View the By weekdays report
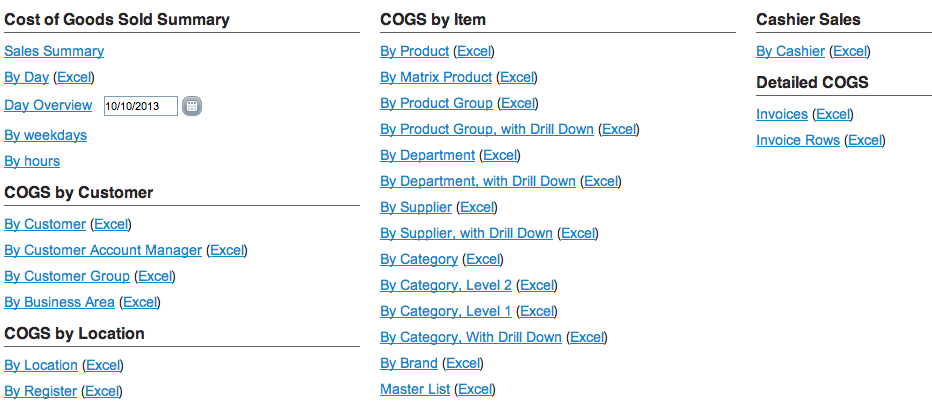Image resolution: width=932 pixels, height=404 pixels. point(46,135)
